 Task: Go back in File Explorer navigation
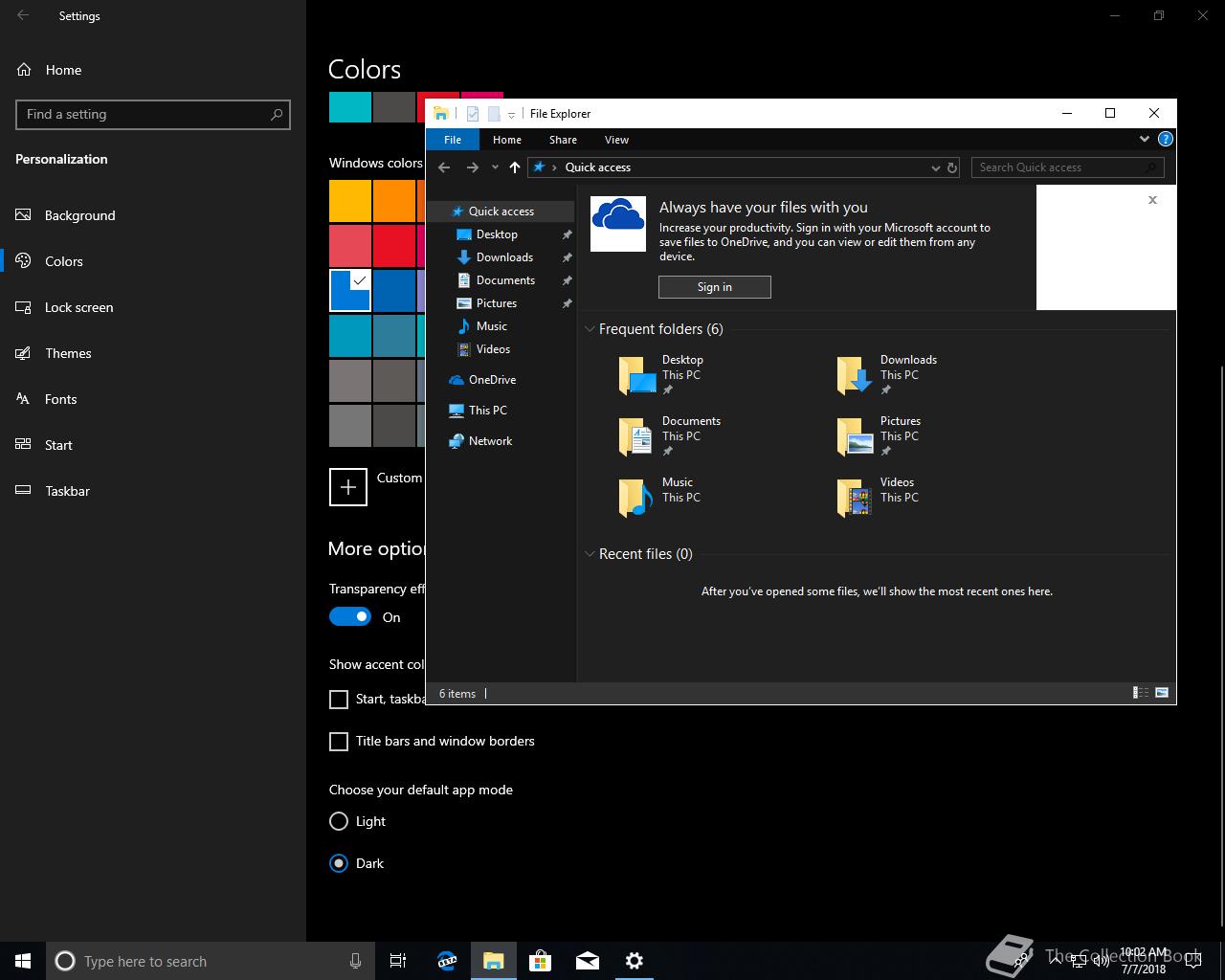444,167
